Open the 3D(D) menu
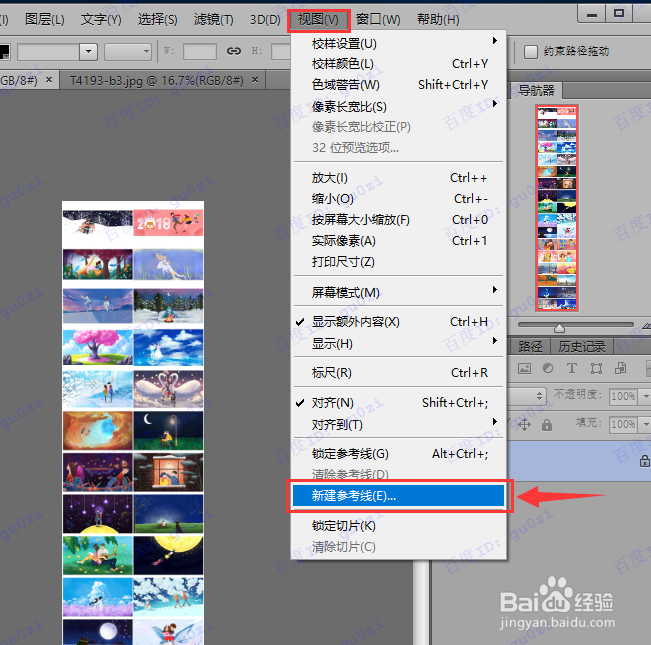Screen dimensions: 651x645 [265, 20]
